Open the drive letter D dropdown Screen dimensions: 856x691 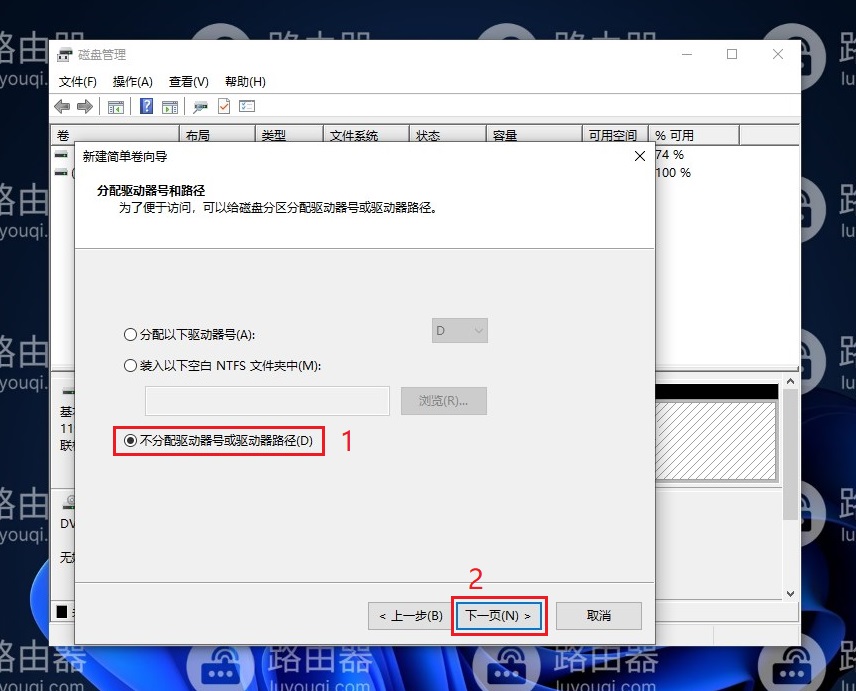(460, 331)
